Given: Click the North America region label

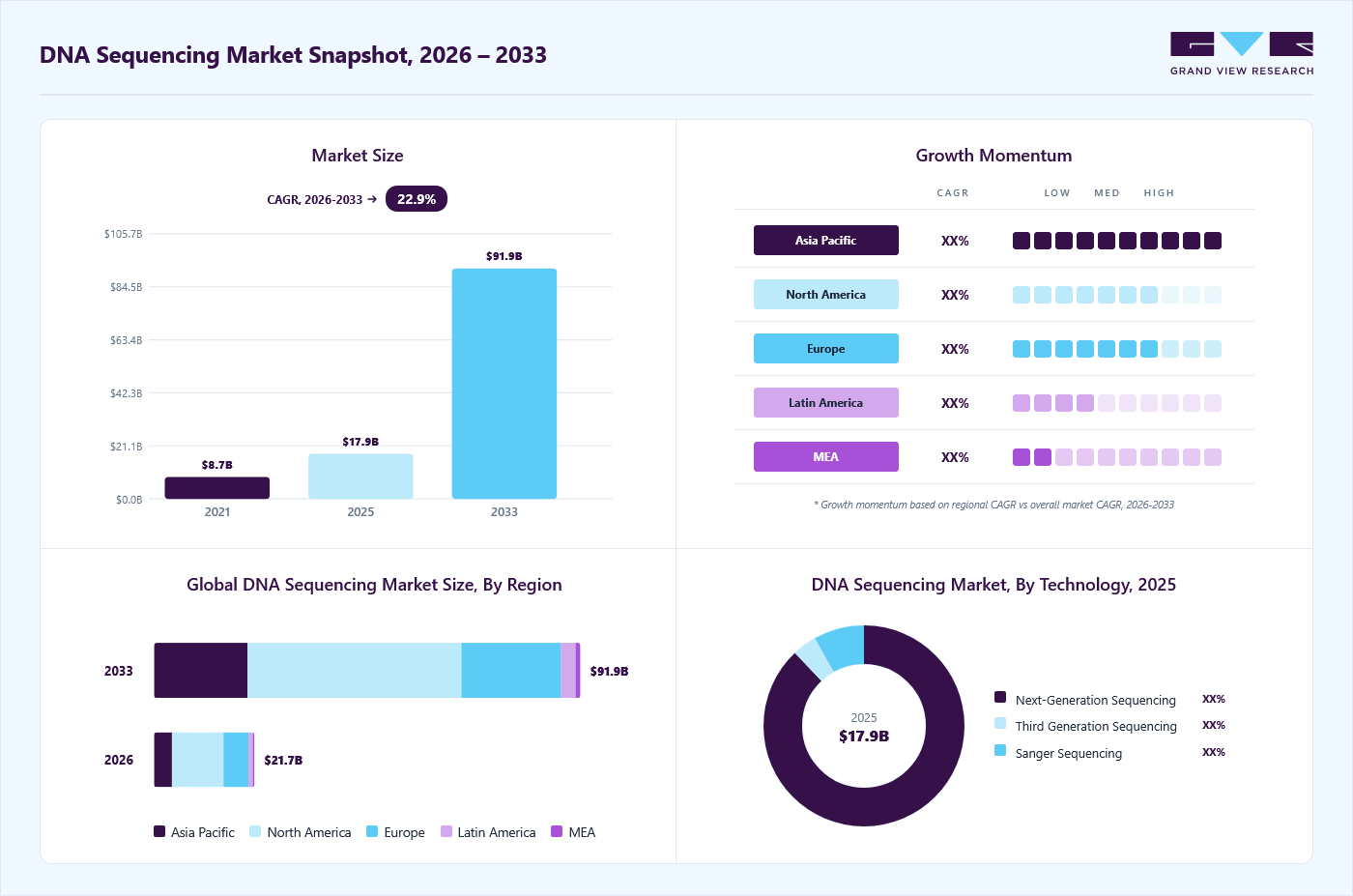Looking at the screenshot, I should [826, 295].
